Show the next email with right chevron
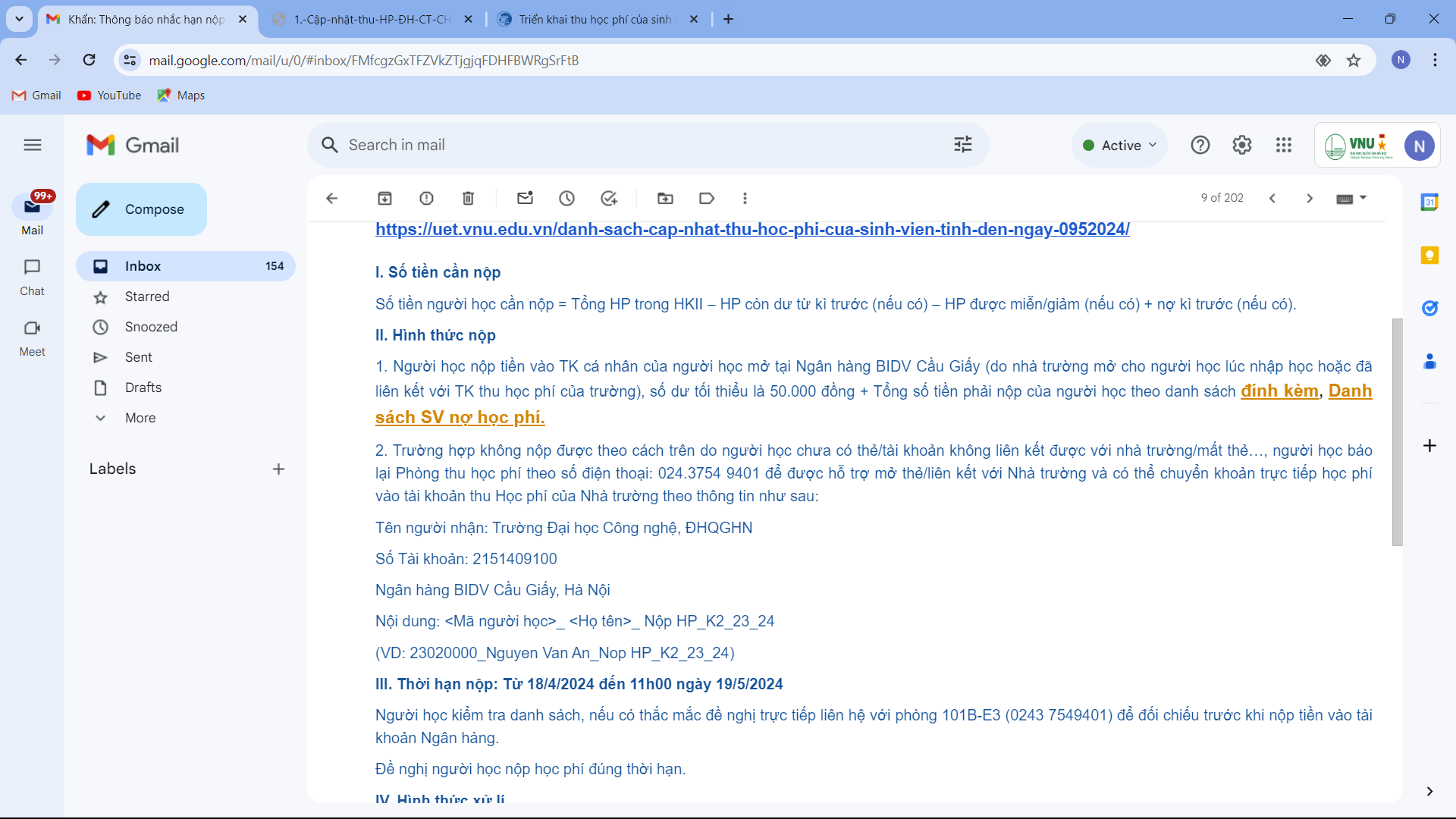Viewport: 1456px width, 819px height. [x=1310, y=199]
